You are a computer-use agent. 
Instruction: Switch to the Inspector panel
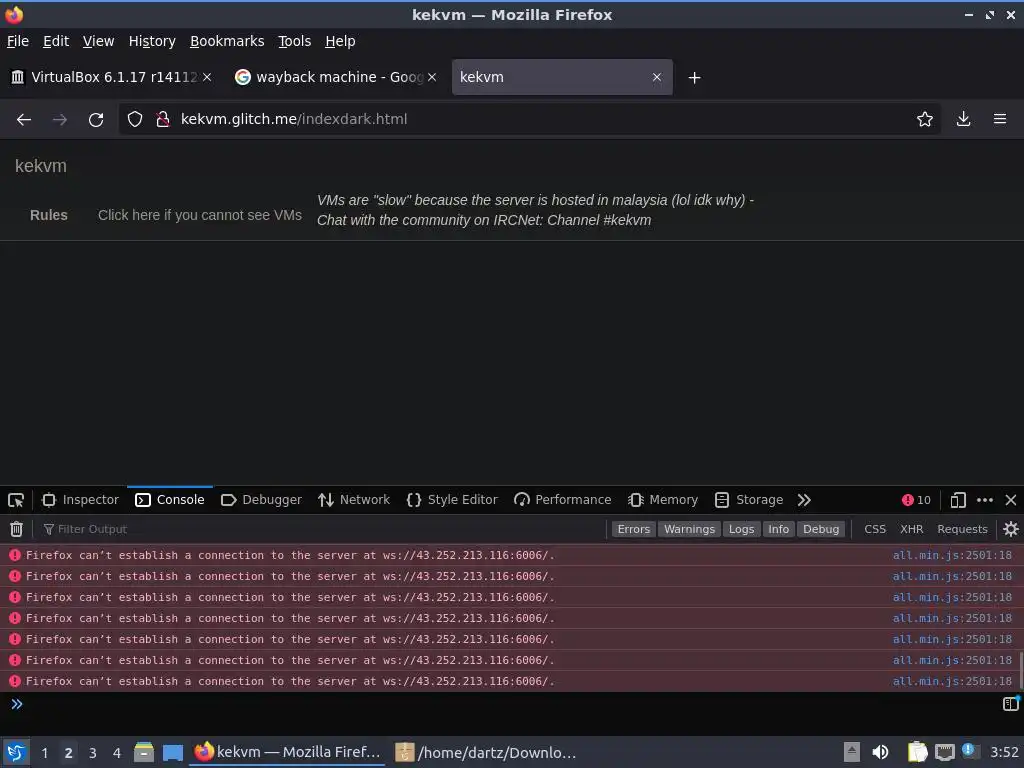[80, 500]
